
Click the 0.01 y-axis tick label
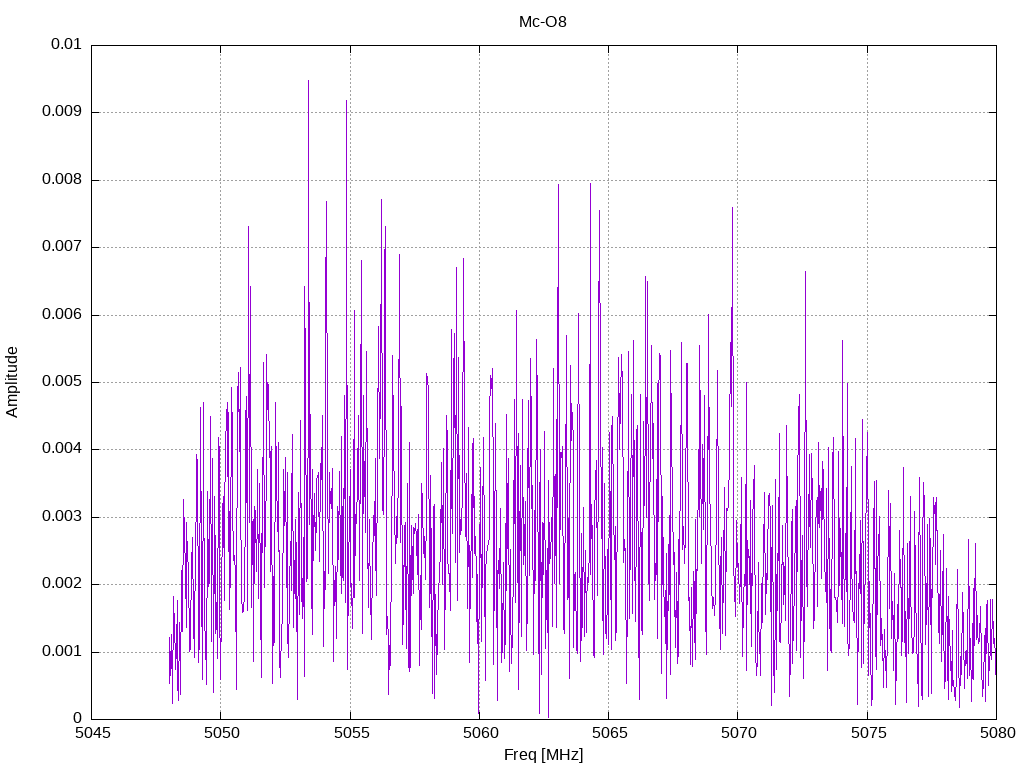[66, 44]
